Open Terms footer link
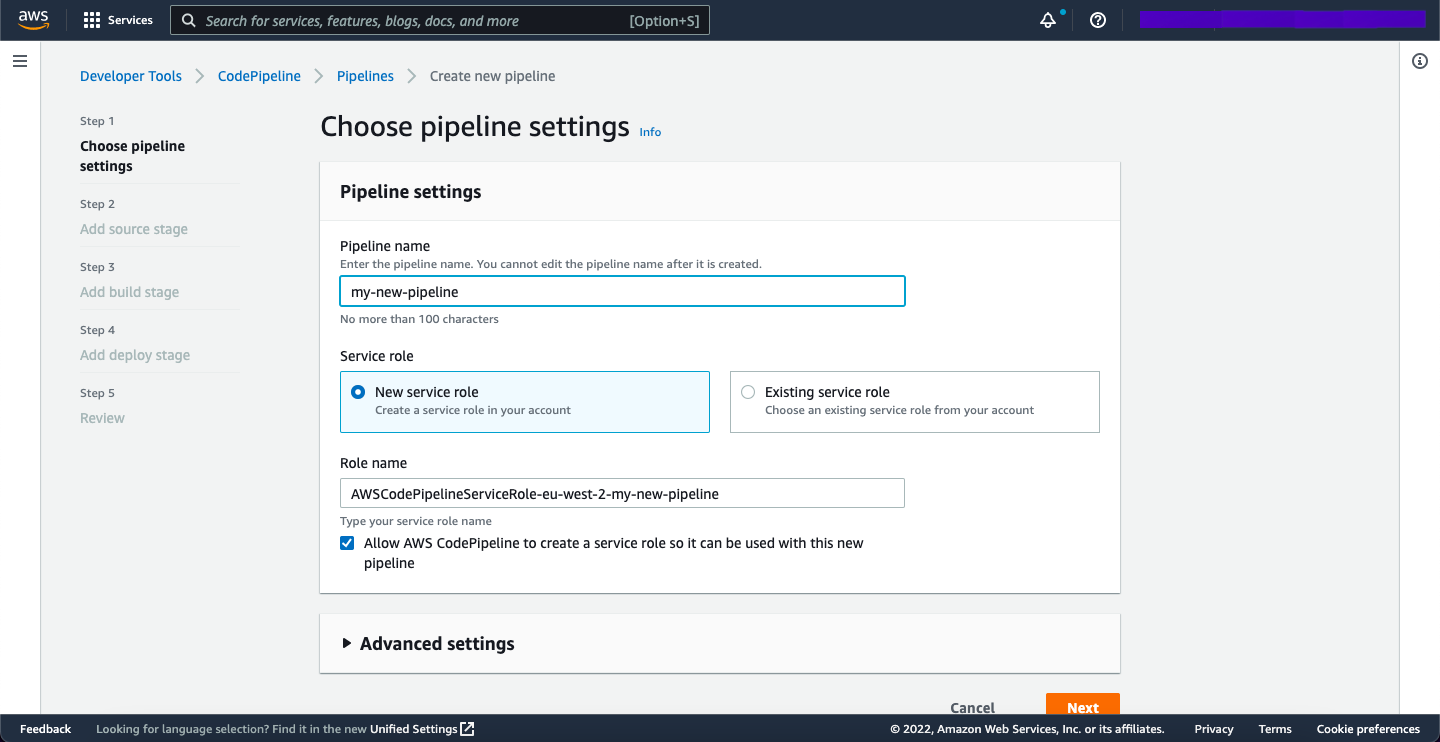The image size is (1440, 742). coord(1275,729)
